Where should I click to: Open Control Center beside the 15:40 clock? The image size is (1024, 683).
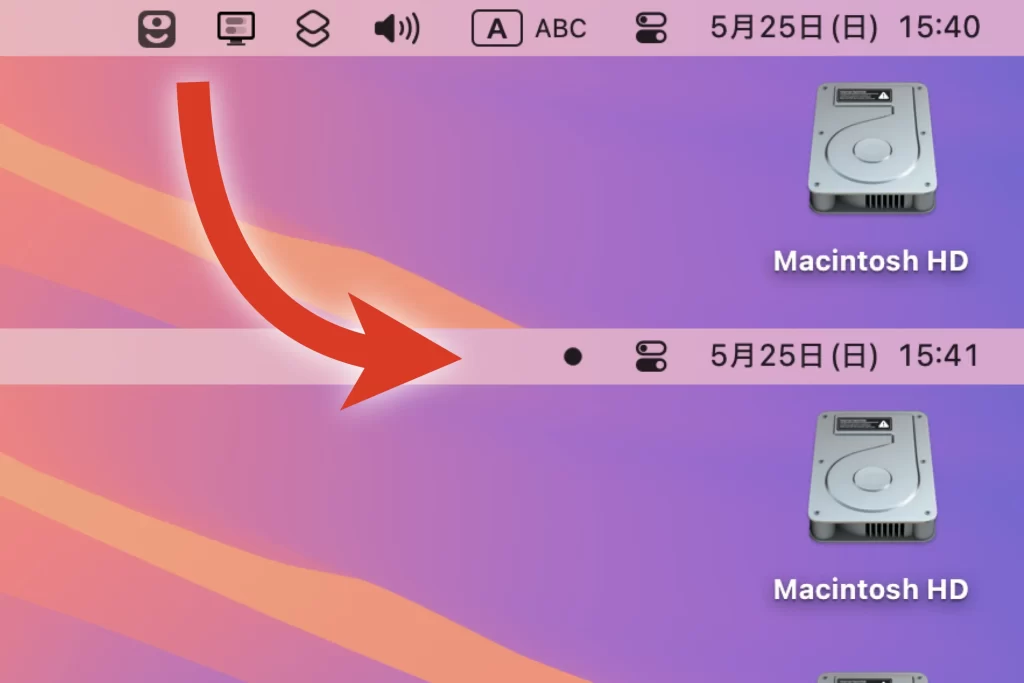(x=651, y=29)
